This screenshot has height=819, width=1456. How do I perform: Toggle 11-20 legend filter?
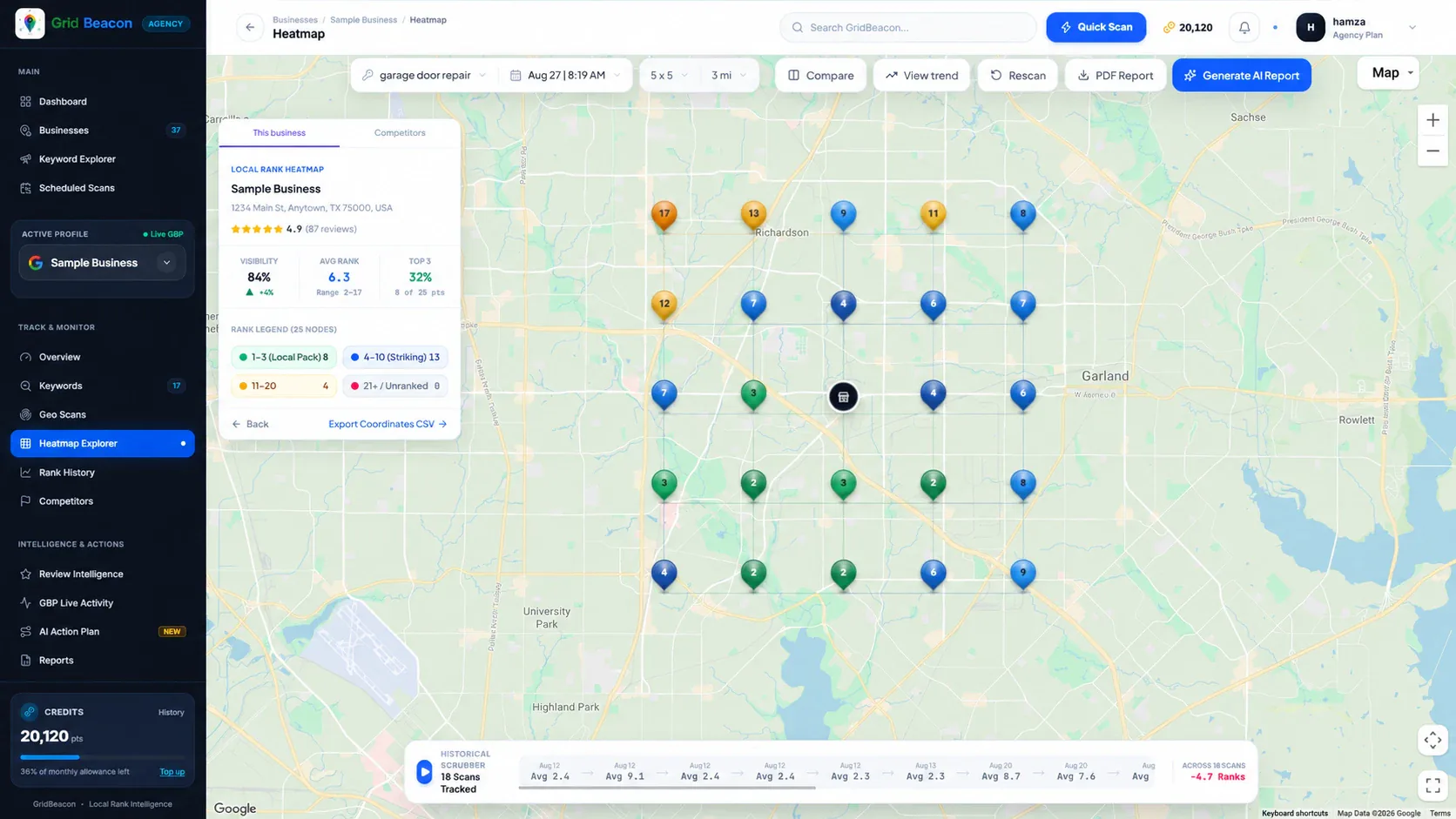coord(284,386)
